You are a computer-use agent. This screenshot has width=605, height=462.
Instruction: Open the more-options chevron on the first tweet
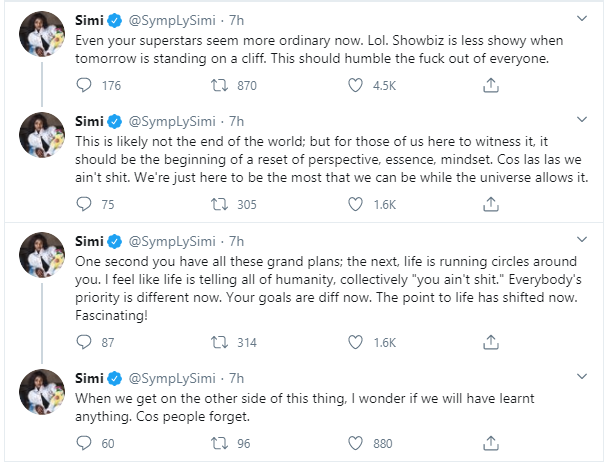[583, 20]
